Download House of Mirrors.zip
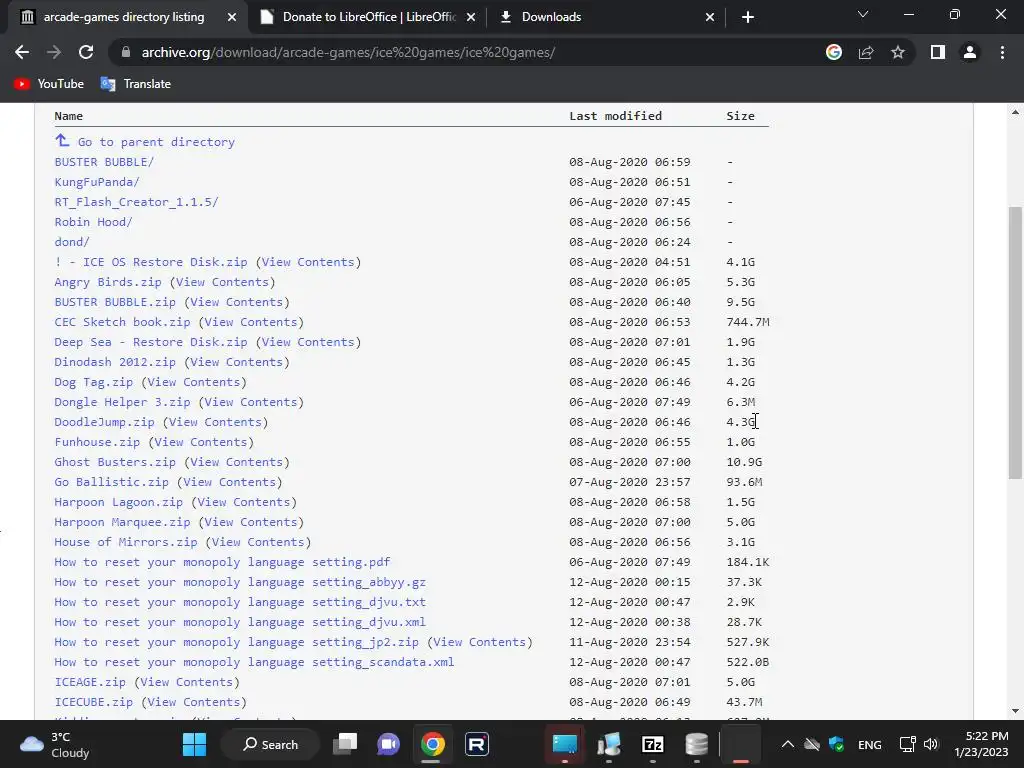Viewport: 1024px width, 768px height. 126,542
